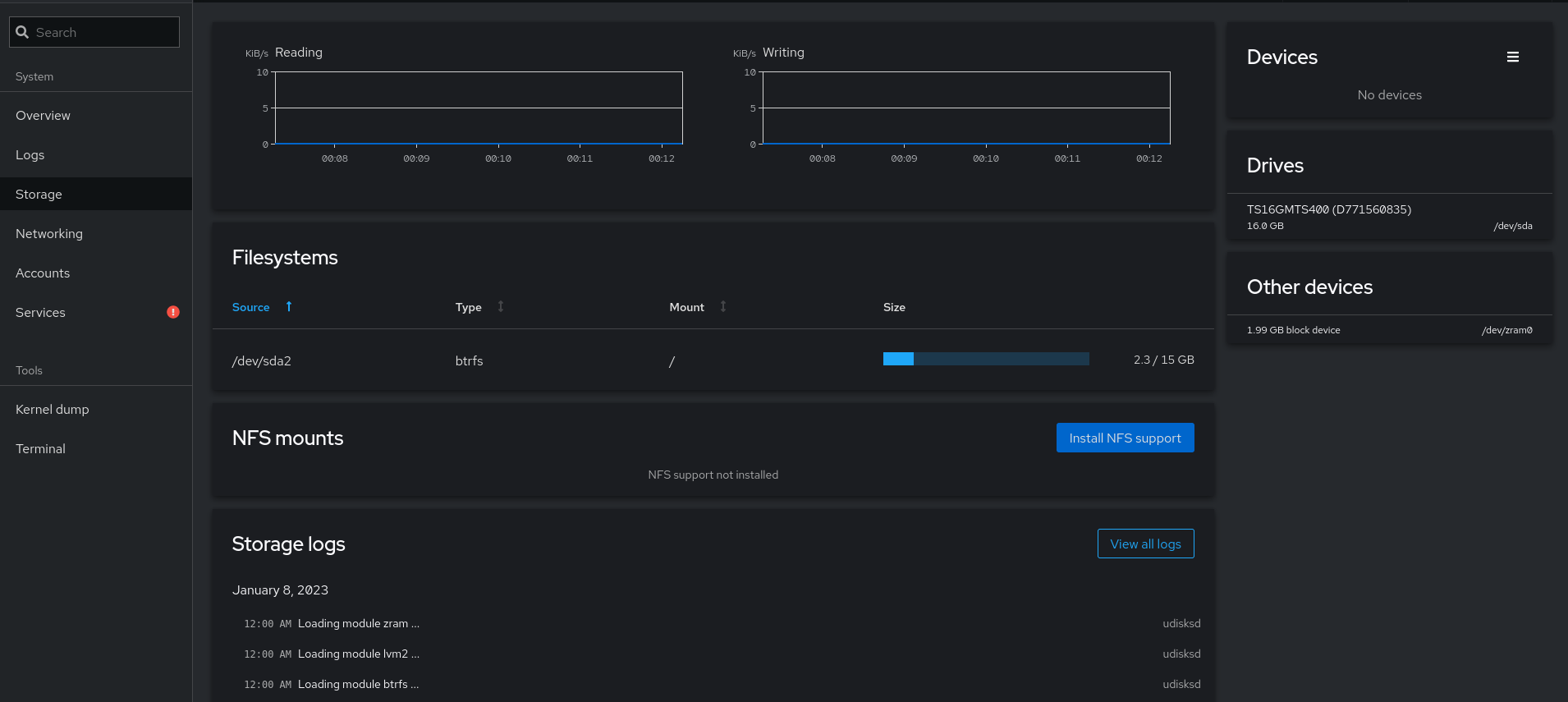The width and height of the screenshot is (1568, 702).
Task: Click the January 8, 2023 log date
Action: 280,590
